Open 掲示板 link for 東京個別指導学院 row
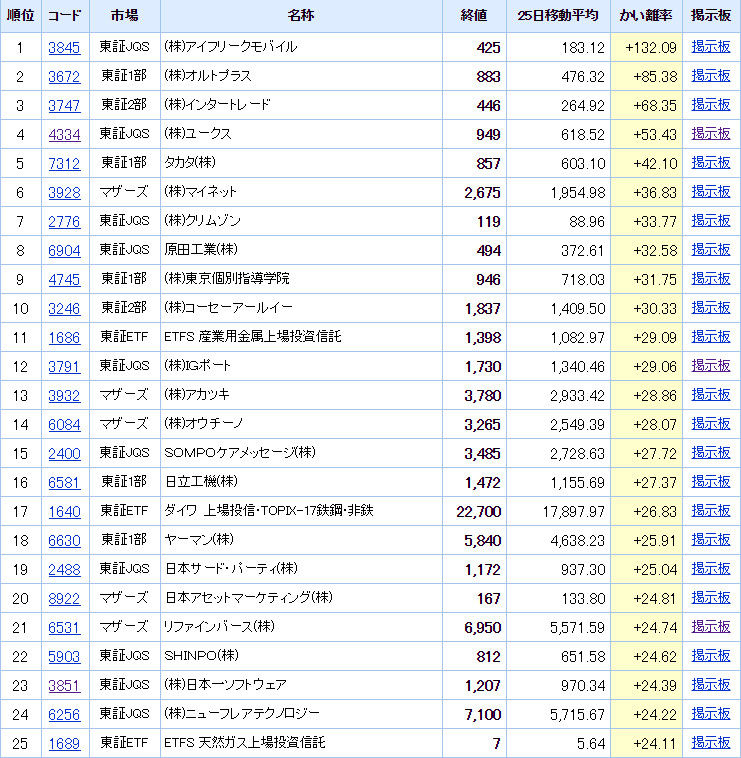741x758 pixels. coord(711,279)
